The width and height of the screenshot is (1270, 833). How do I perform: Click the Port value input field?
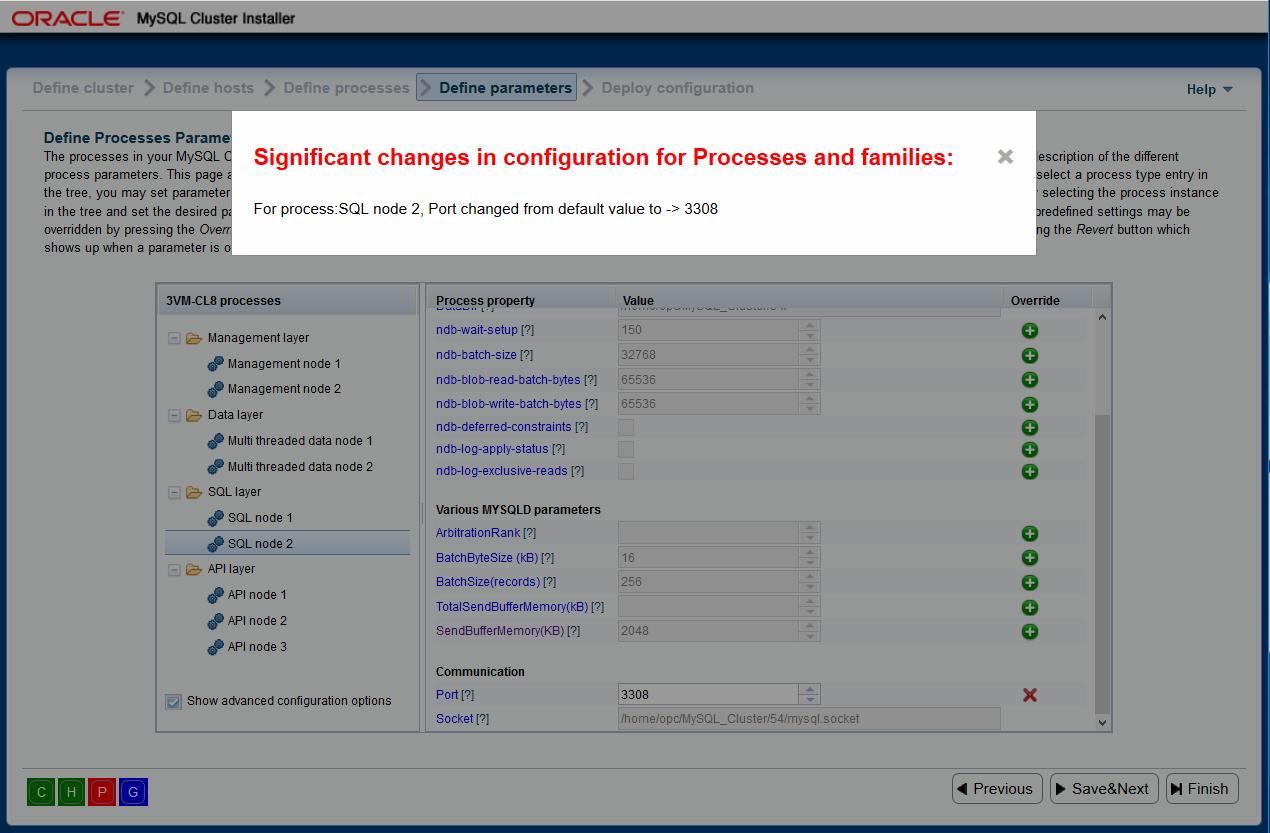pyautogui.click(x=709, y=694)
